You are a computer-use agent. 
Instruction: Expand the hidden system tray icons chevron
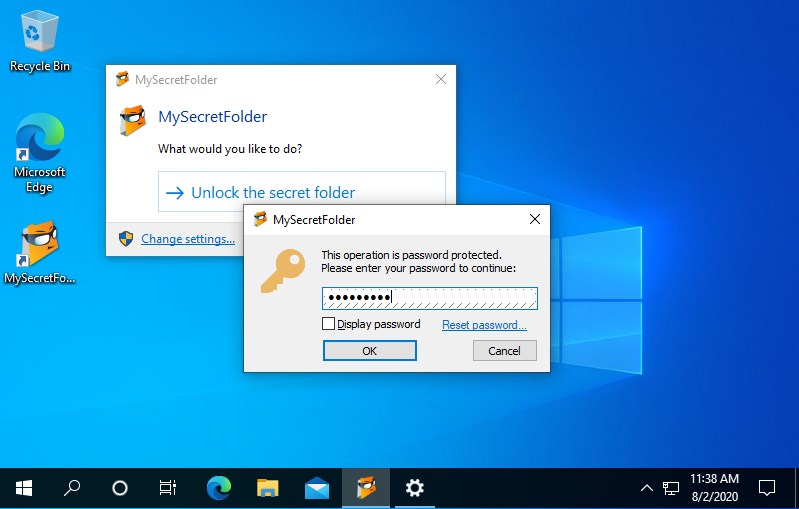point(646,489)
